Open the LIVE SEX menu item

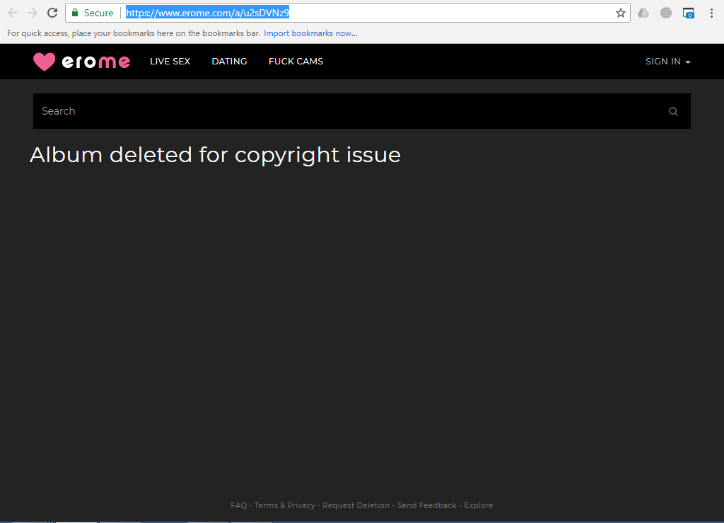pos(170,61)
